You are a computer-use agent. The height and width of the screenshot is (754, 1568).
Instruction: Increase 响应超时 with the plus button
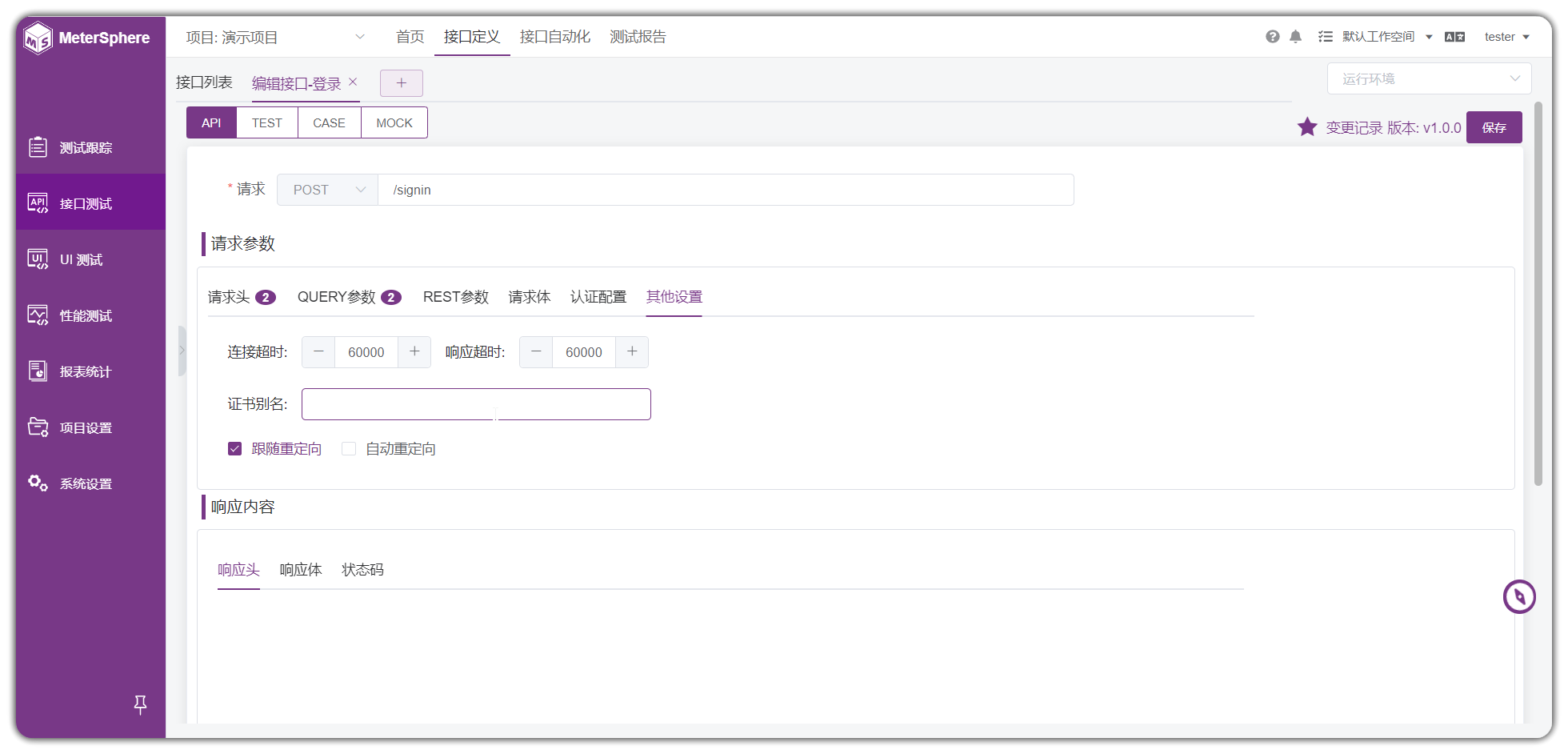point(632,352)
